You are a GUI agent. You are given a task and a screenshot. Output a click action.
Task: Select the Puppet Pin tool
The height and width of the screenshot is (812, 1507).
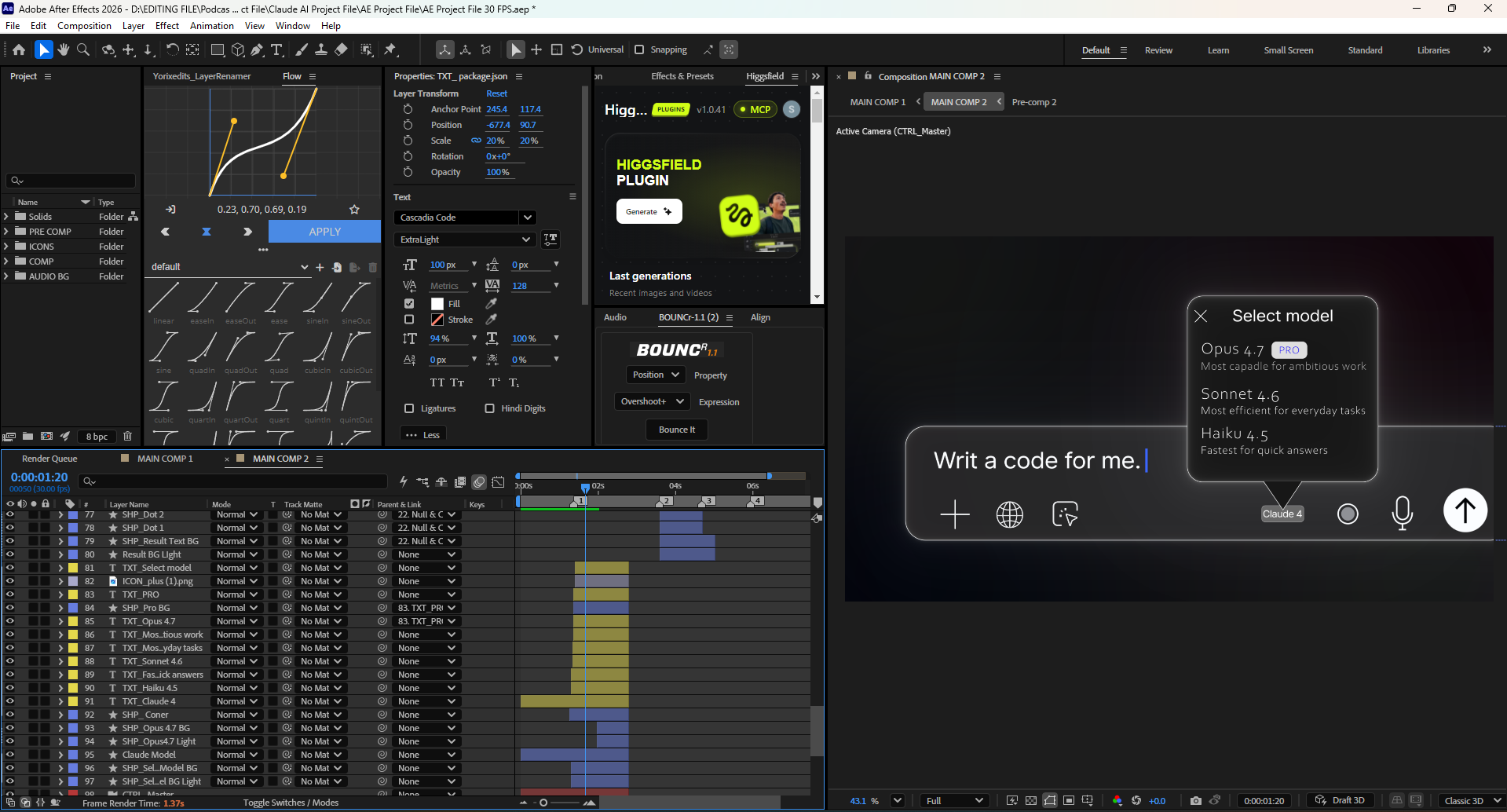pyautogui.click(x=390, y=49)
